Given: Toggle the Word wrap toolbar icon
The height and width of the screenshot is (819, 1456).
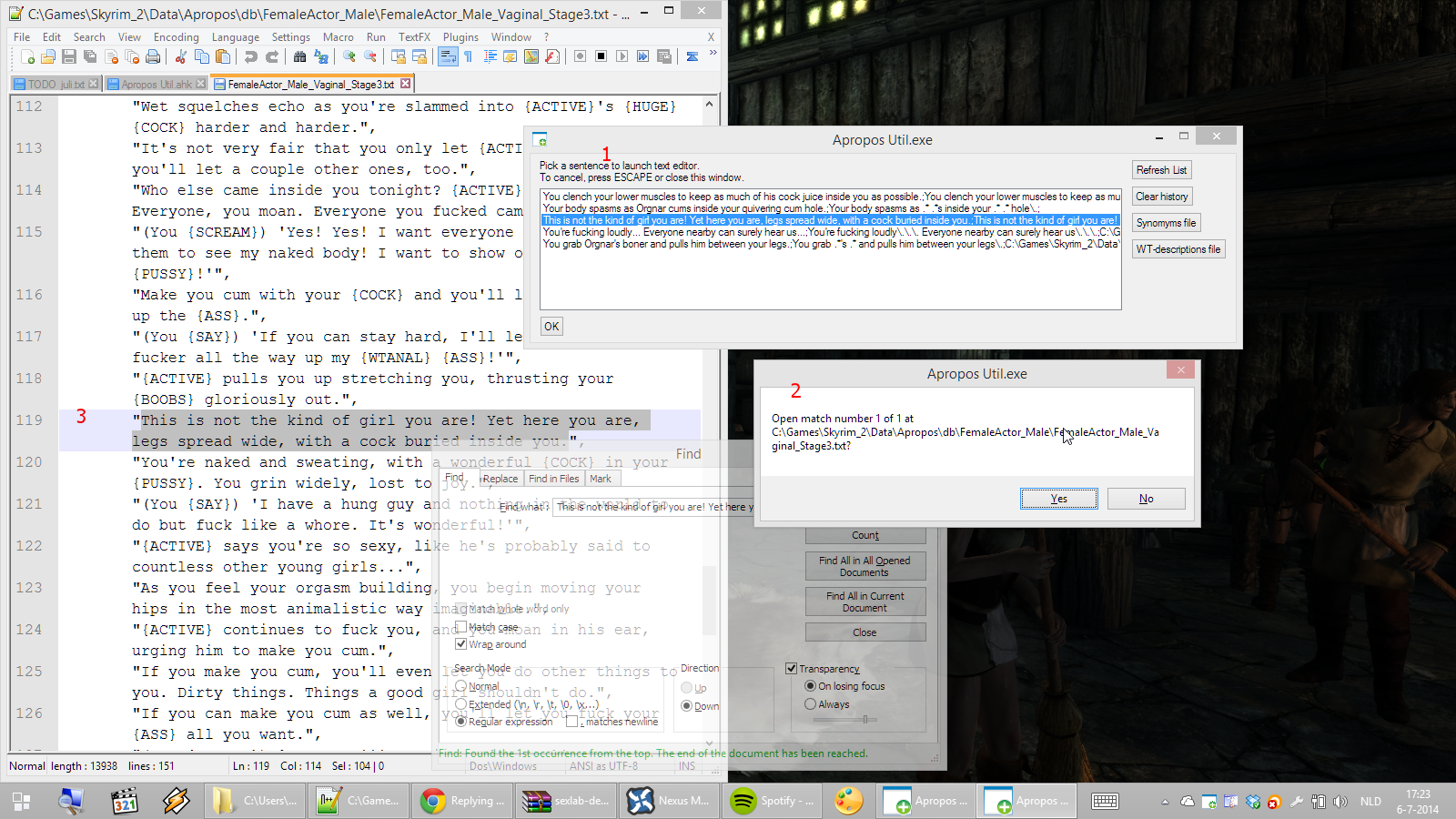Looking at the screenshot, I should [x=447, y=56].
